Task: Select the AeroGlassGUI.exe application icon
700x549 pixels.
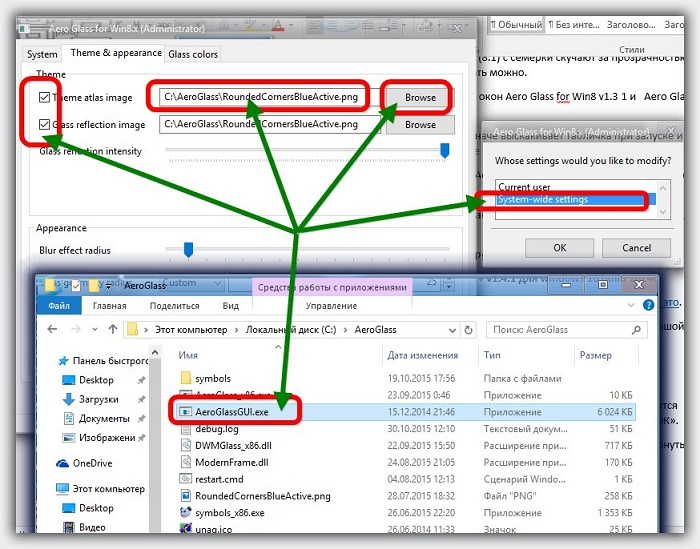Action: tap(185, 412)
